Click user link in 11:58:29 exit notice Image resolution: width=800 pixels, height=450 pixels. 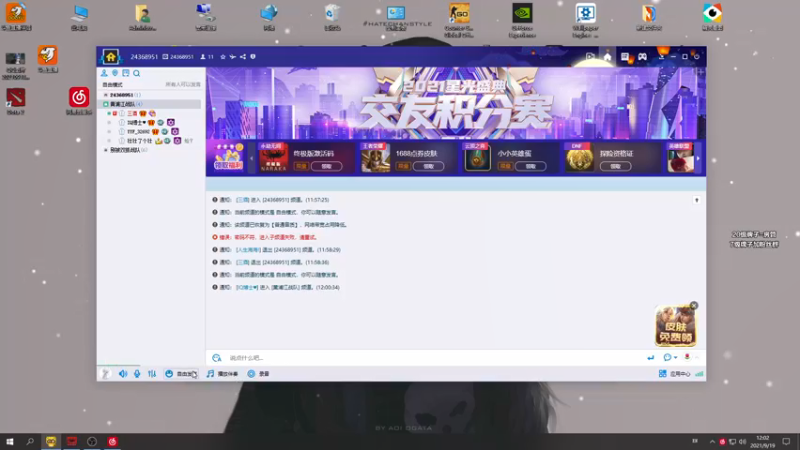point(248,250)
